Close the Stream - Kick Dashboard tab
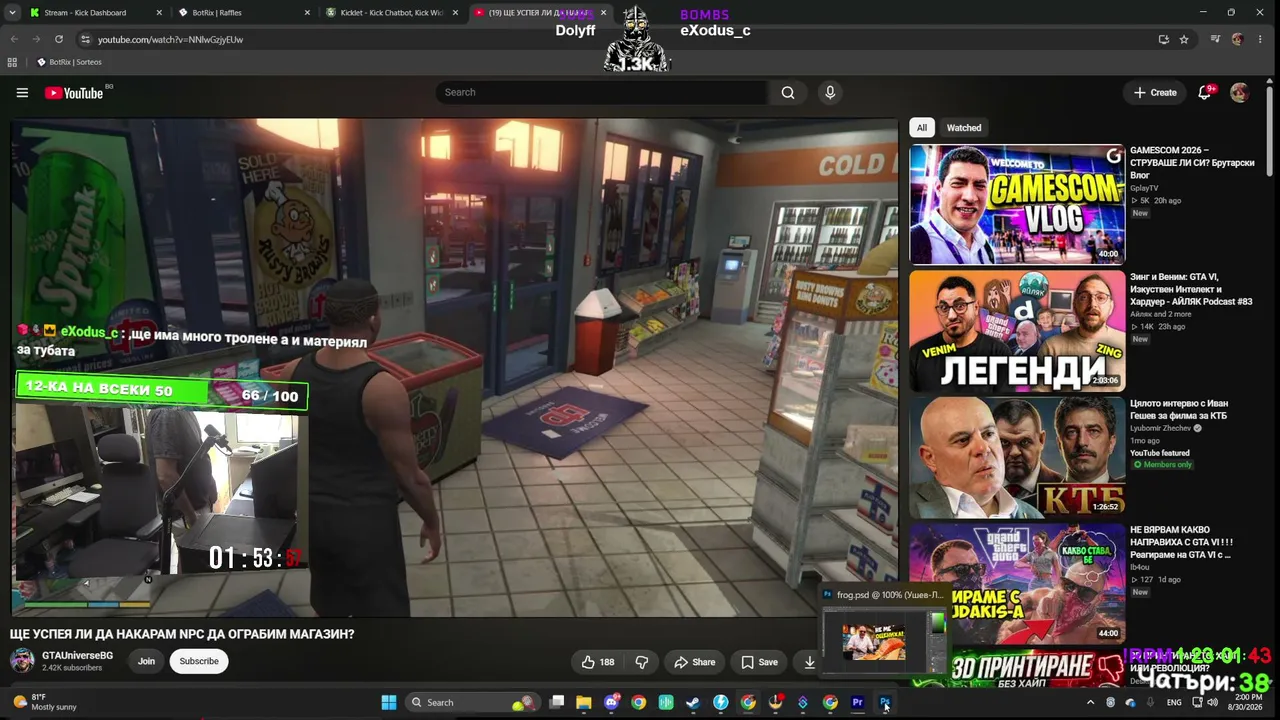The height and width of the screenshot is (720, 1280). (159, 13)
